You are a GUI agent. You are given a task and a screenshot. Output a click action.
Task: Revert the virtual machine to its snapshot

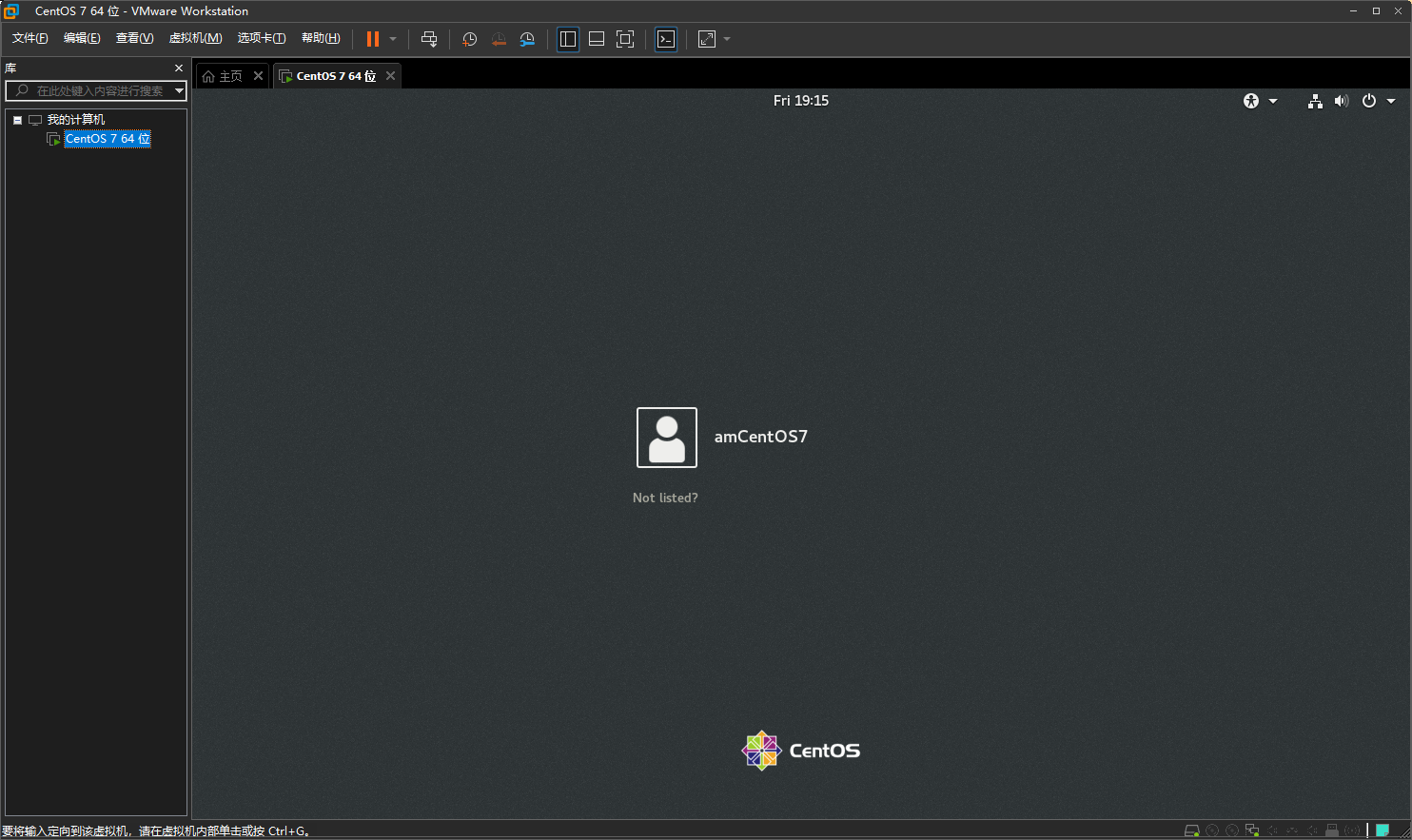(499, 39)
